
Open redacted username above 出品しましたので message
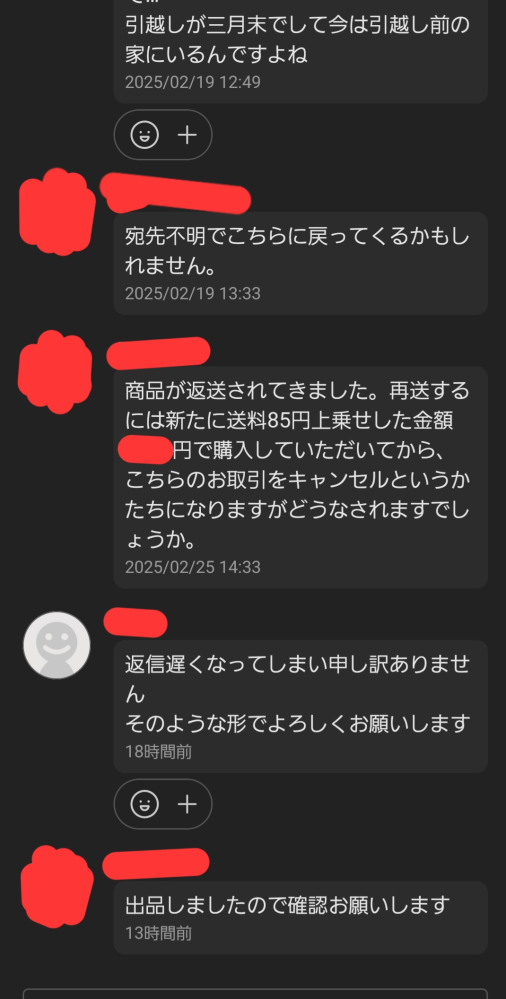pyautogui.click(x=155, y=863)
